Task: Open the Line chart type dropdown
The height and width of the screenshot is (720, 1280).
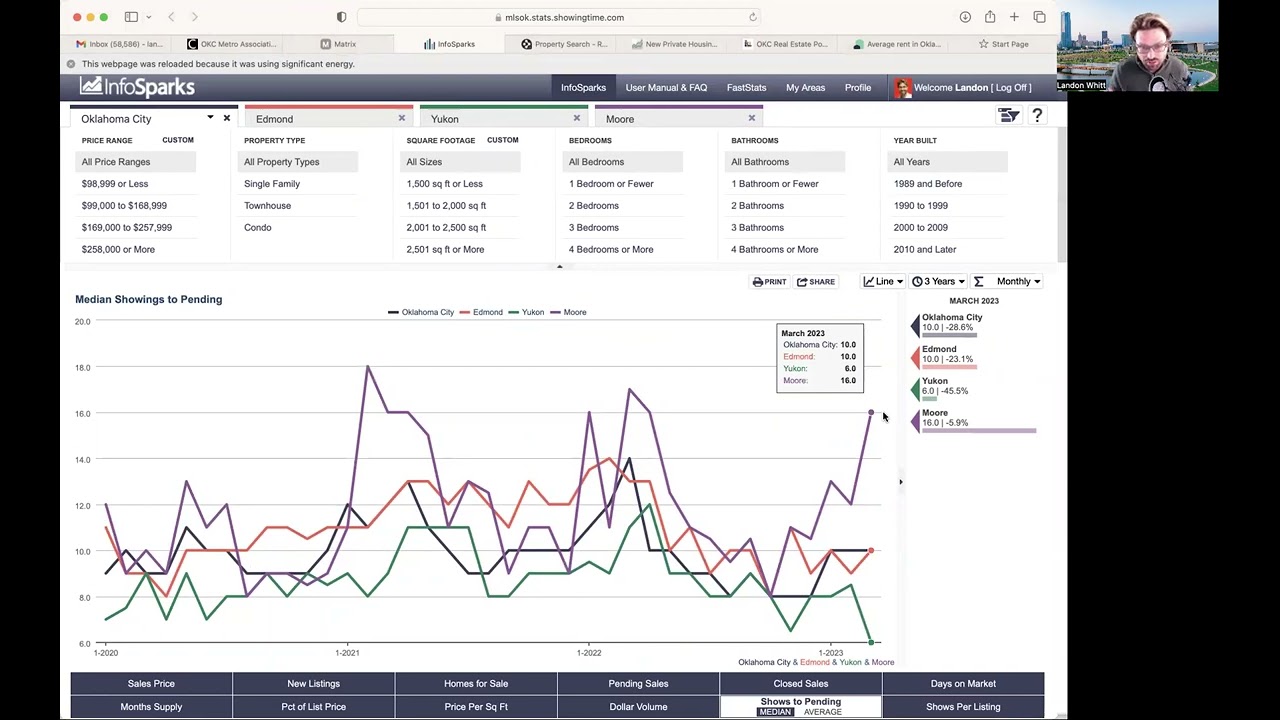Action: (x=883, y=282)
